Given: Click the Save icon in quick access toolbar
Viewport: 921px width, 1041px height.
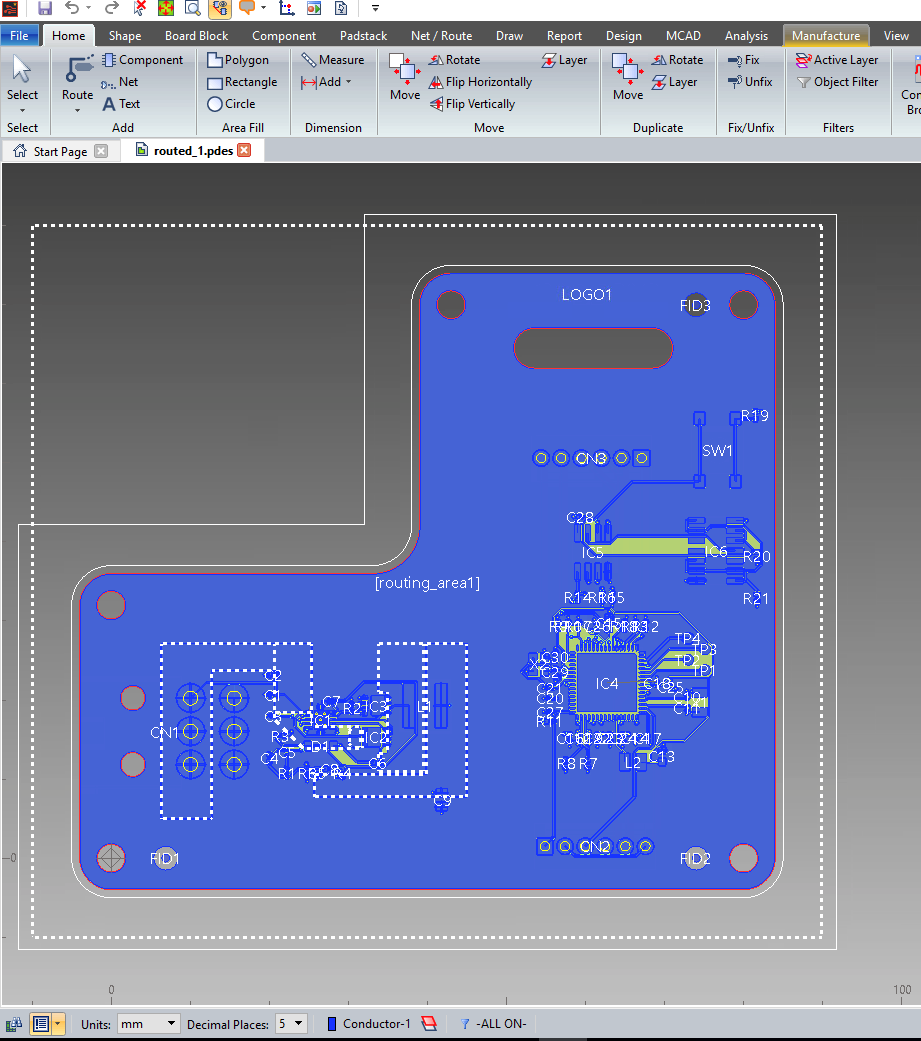Looking at the screenshot, I should pyautogui.click(x=45, y=8).
